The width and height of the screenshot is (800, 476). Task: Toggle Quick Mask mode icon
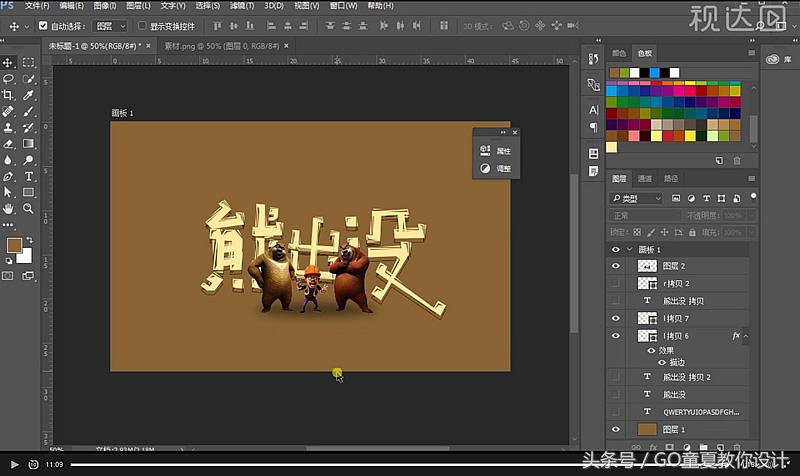(8, 276)
